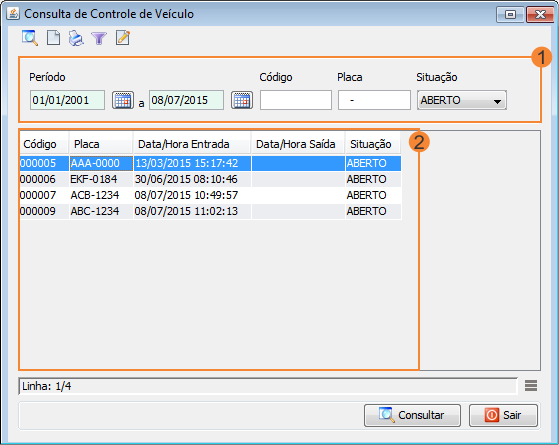Open calendar for period end date
Screen dimensions: 559x445
tap(242, 100)
